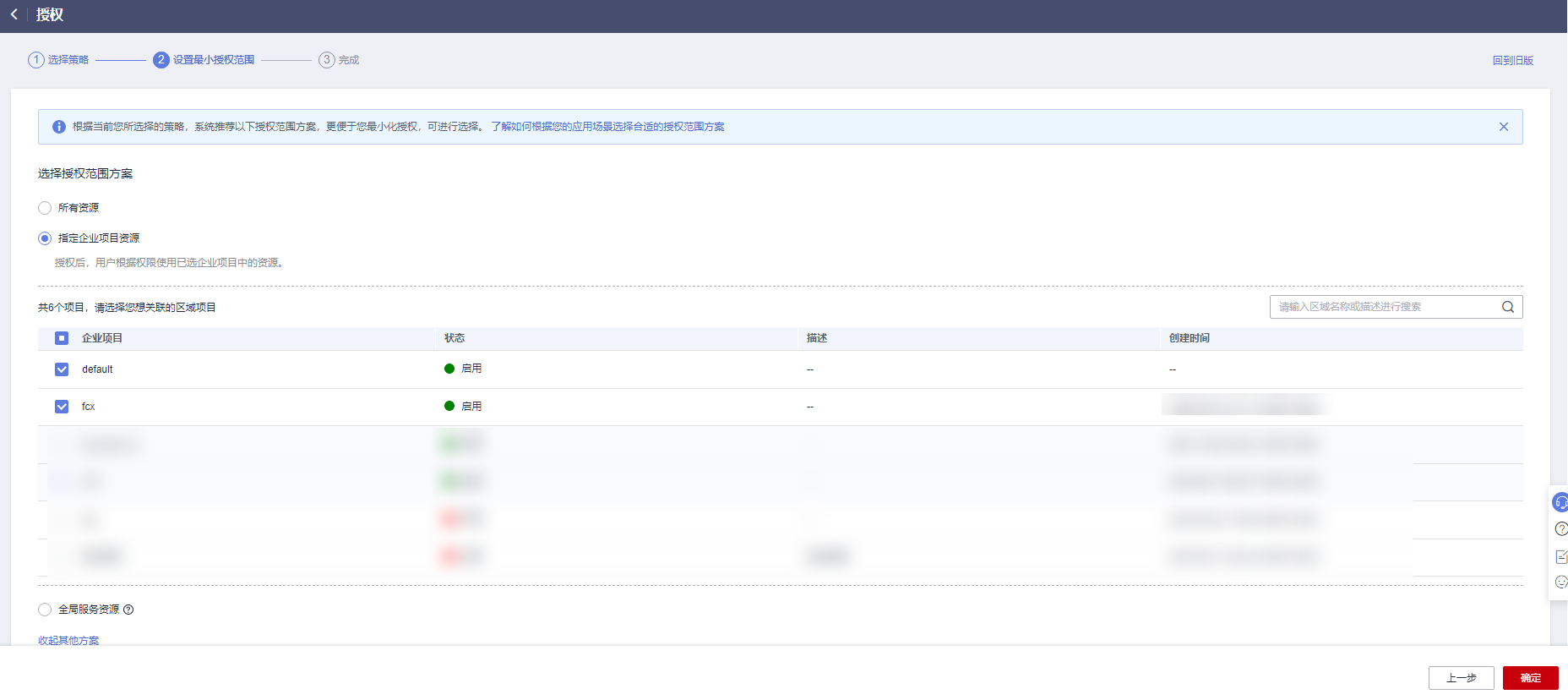The image size is (1568, 700).
Task: Go back using the arrow beside 授权
Action: point(14,14)
